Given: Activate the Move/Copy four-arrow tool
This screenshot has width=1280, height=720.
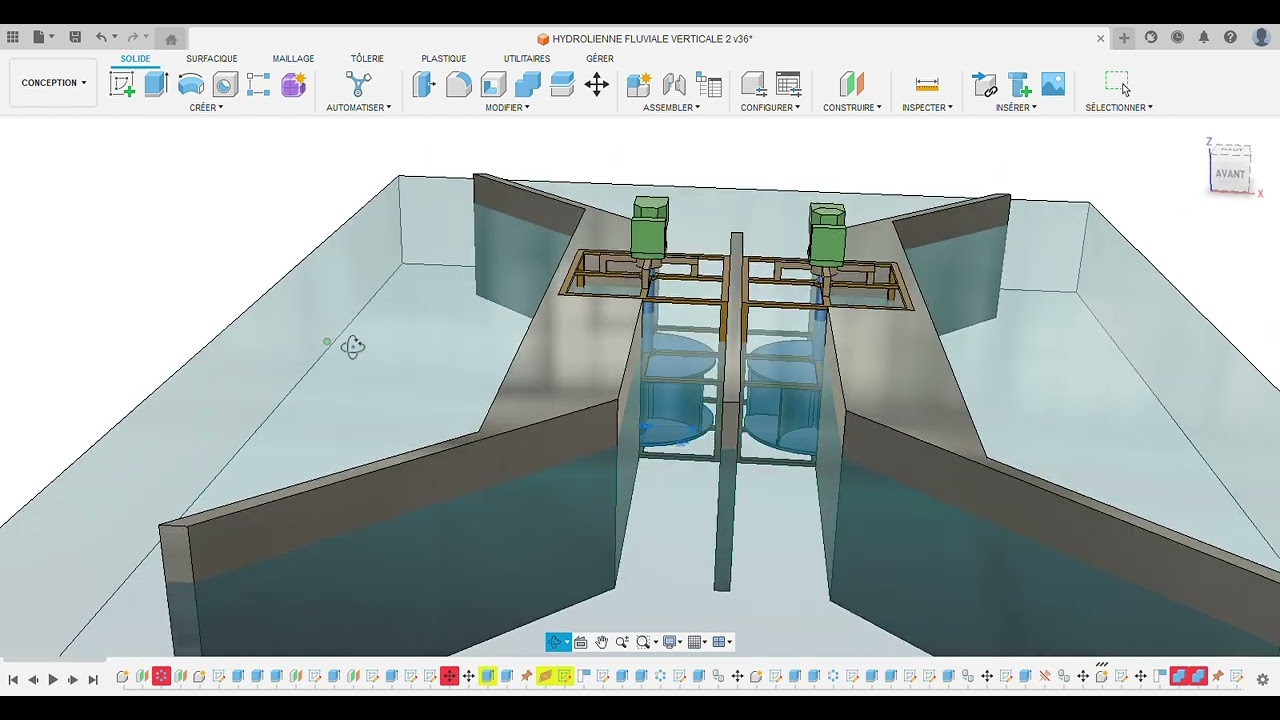Looking at the screenshot, I should click(x=597, y=84).
